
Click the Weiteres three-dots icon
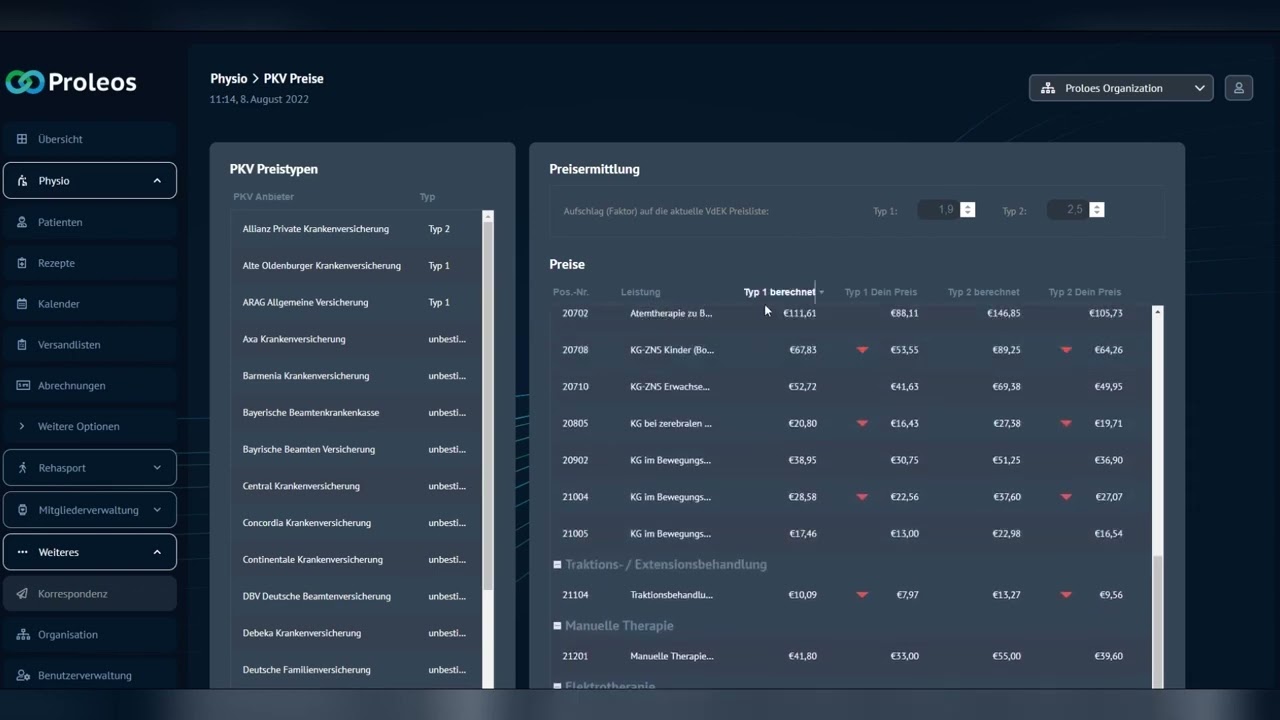click(22, 552)
